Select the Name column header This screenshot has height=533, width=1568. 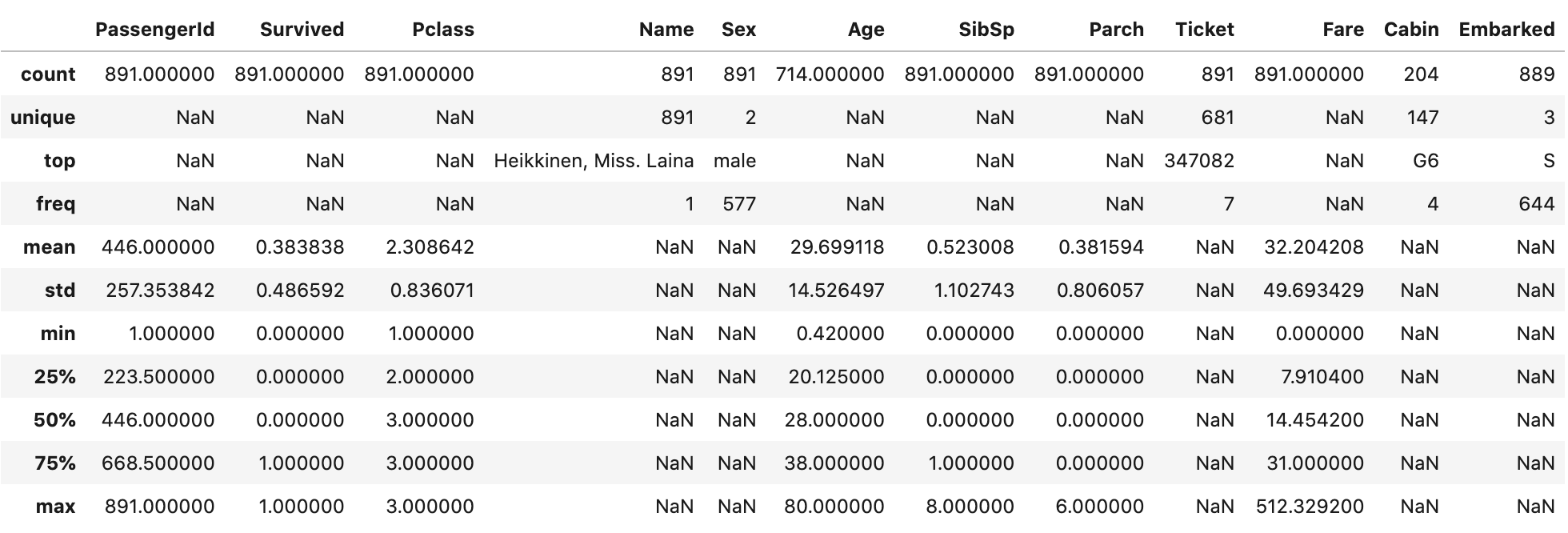coord(666,30)
